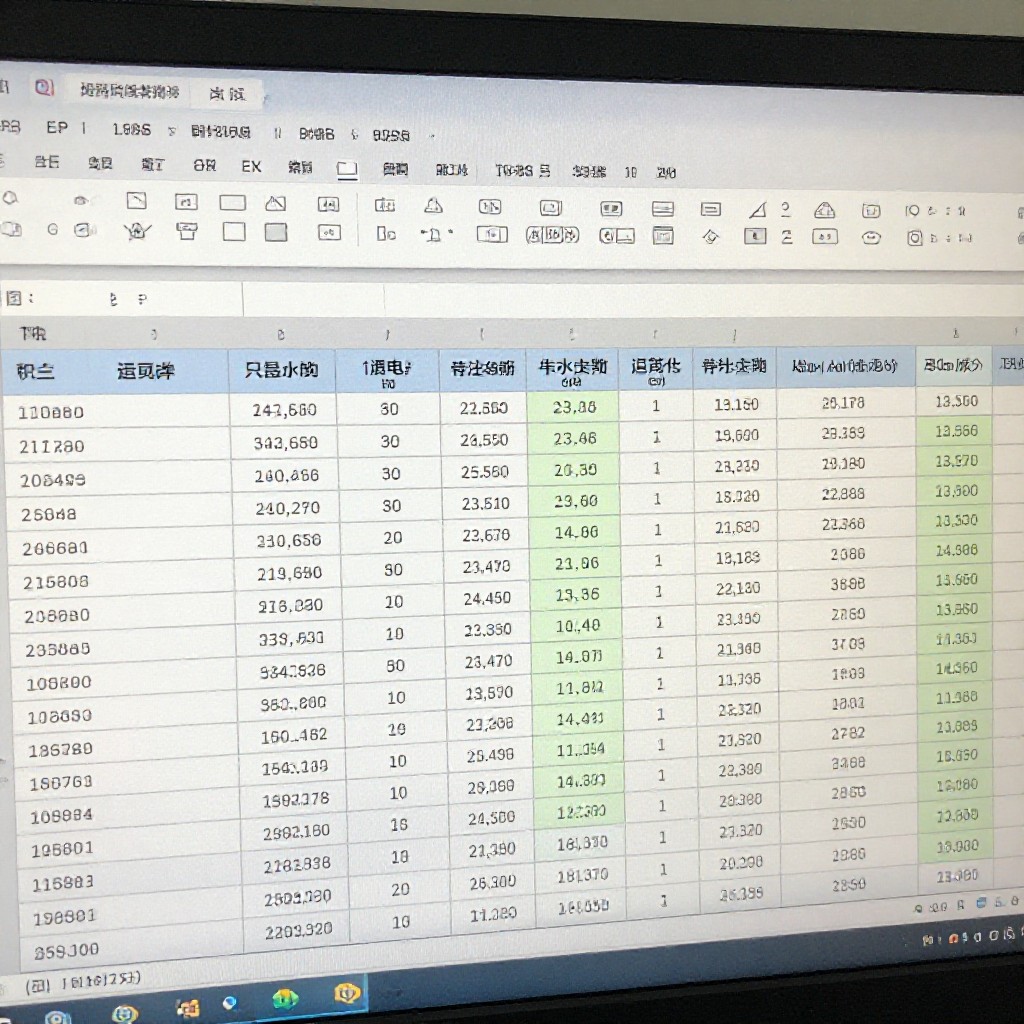Select the cell containing 240,270
Screen dimensions: 1024x1024
point(286,508)
